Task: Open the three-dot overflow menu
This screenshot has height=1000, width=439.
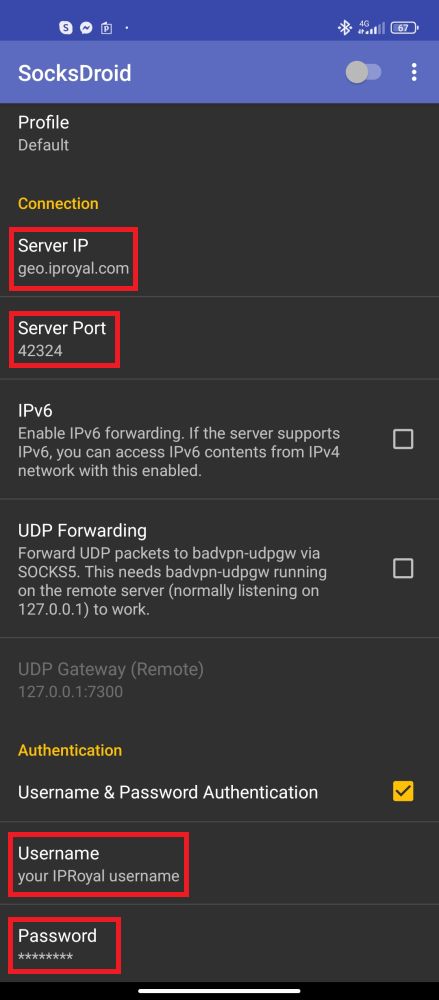Action: coord(414,72)
